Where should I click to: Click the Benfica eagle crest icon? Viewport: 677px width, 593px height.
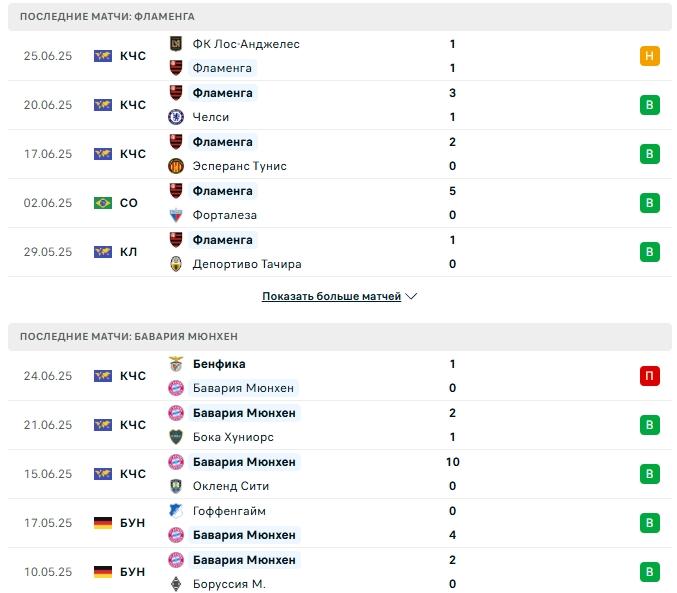pos(176,364)
